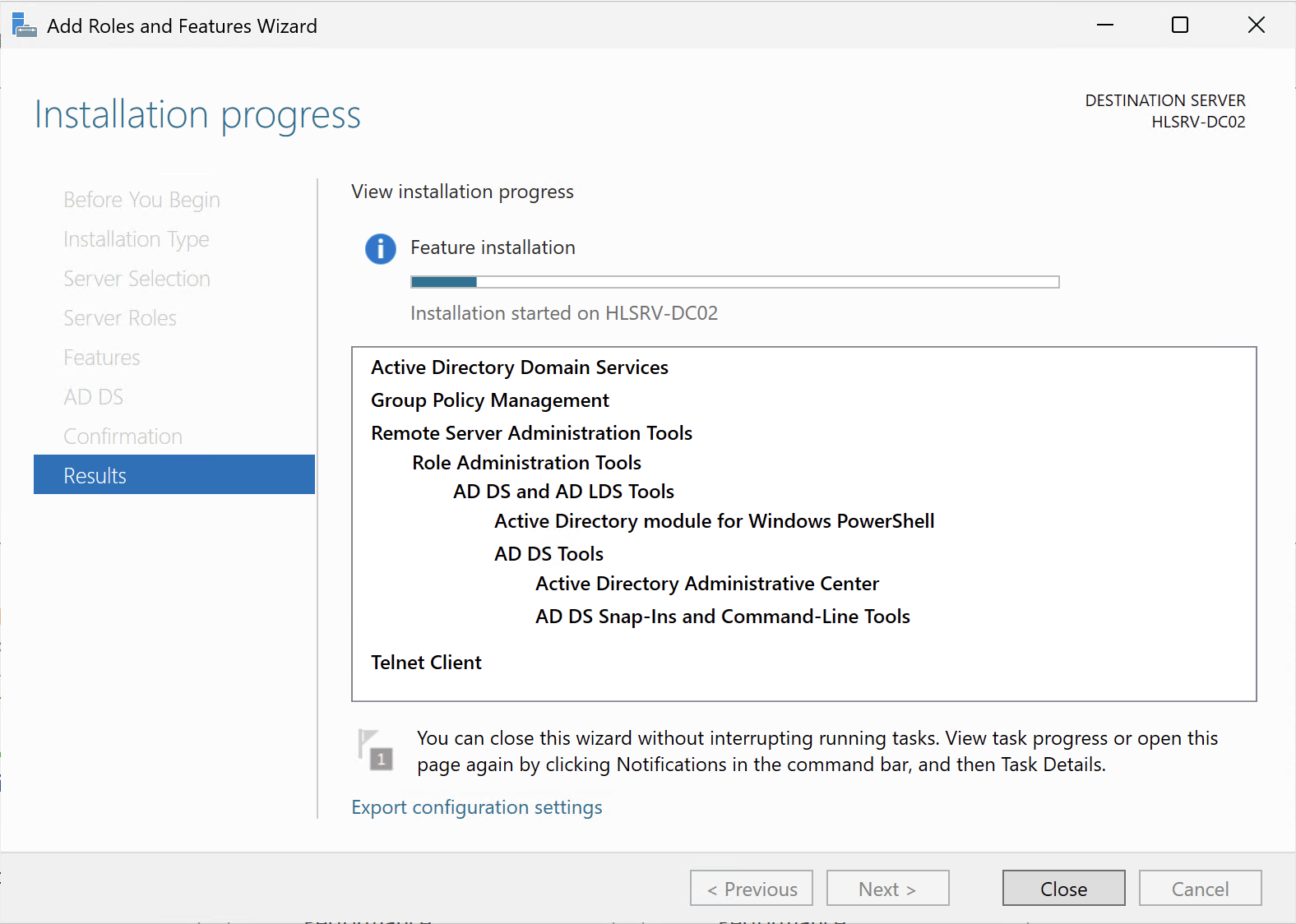Select Telnet Client in the feature list

click(426, 663)
